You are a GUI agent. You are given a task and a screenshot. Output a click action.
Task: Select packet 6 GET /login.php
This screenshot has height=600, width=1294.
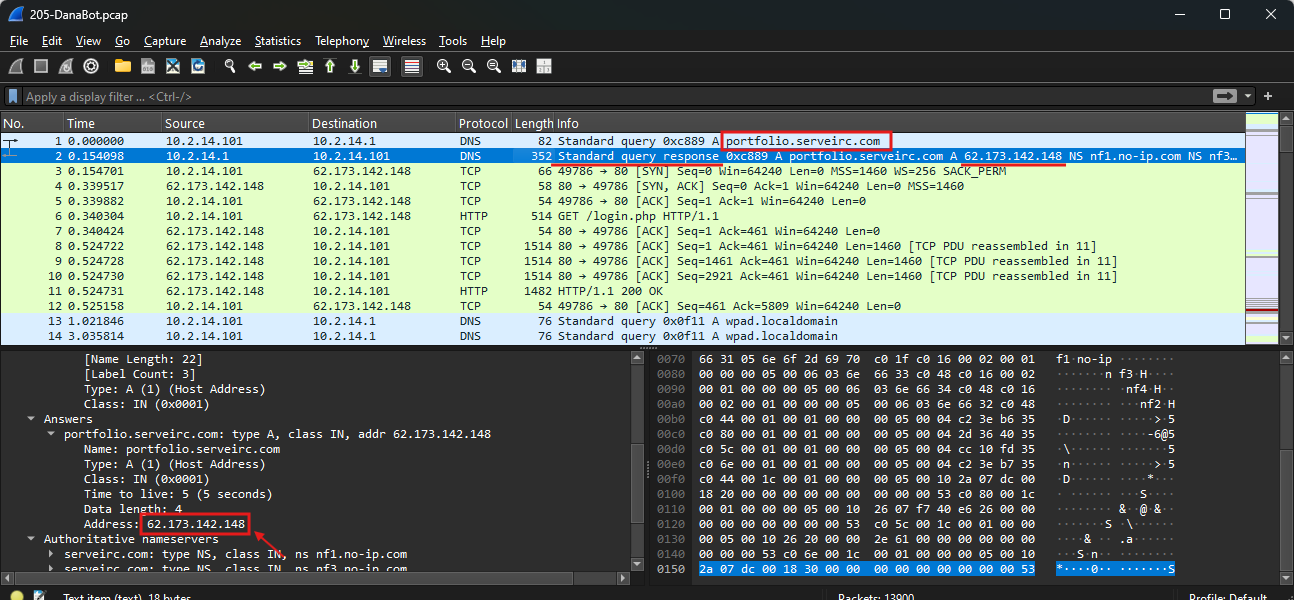(x=622, y=216)
